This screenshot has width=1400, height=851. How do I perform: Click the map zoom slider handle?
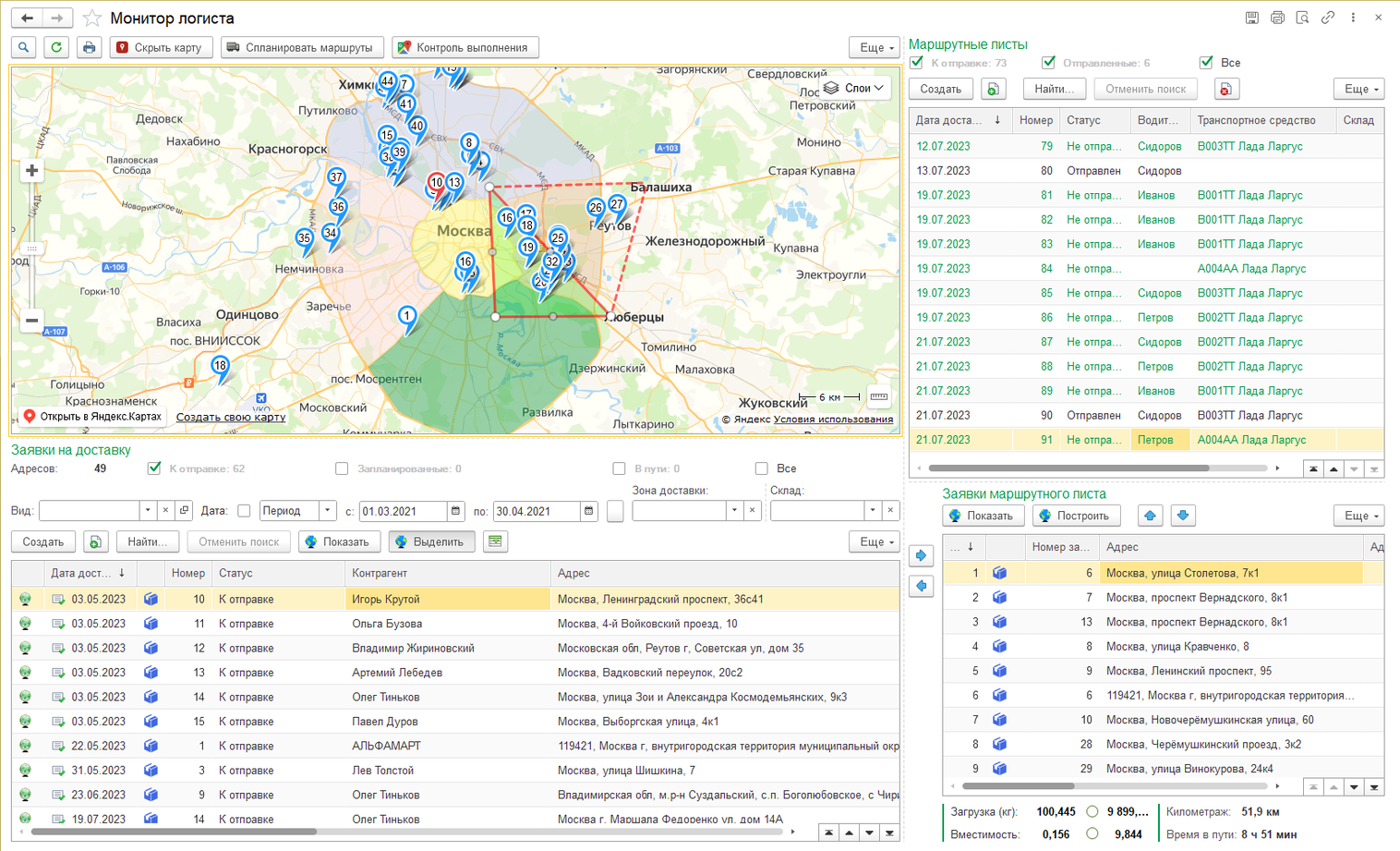[31, 248]
